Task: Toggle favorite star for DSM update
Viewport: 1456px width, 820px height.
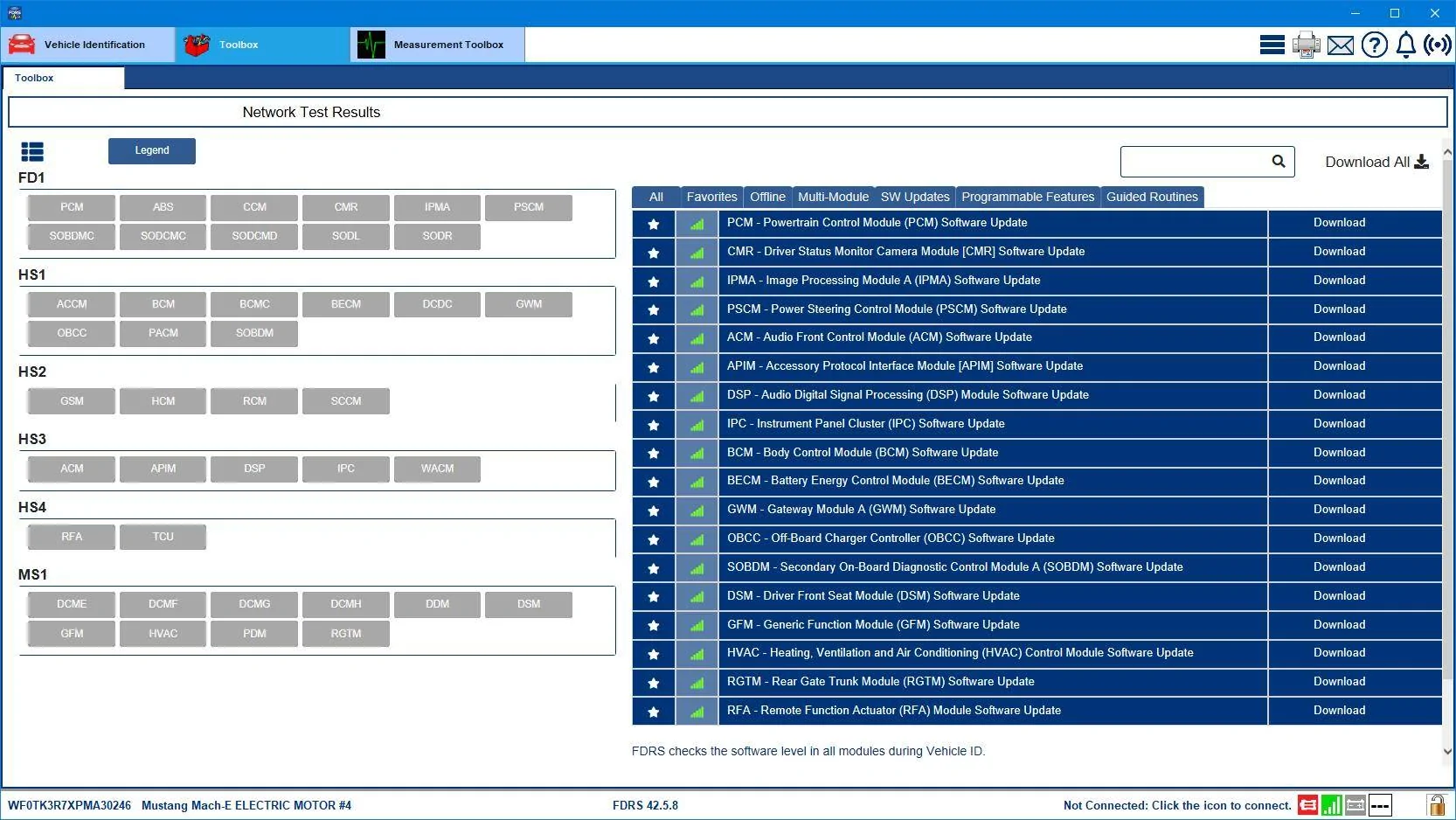Action: (654, 597)
